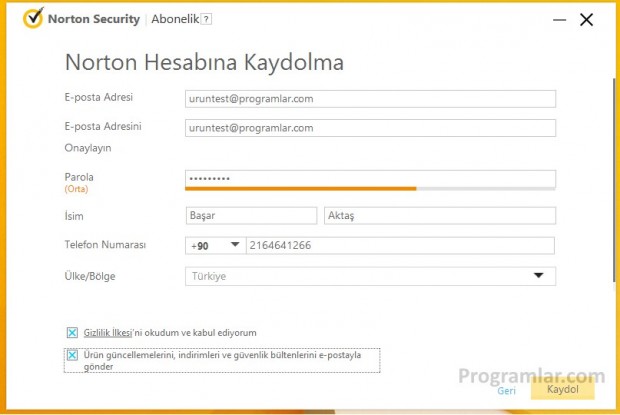Open the Abonelik help question-mark icon

pos(206,19)
